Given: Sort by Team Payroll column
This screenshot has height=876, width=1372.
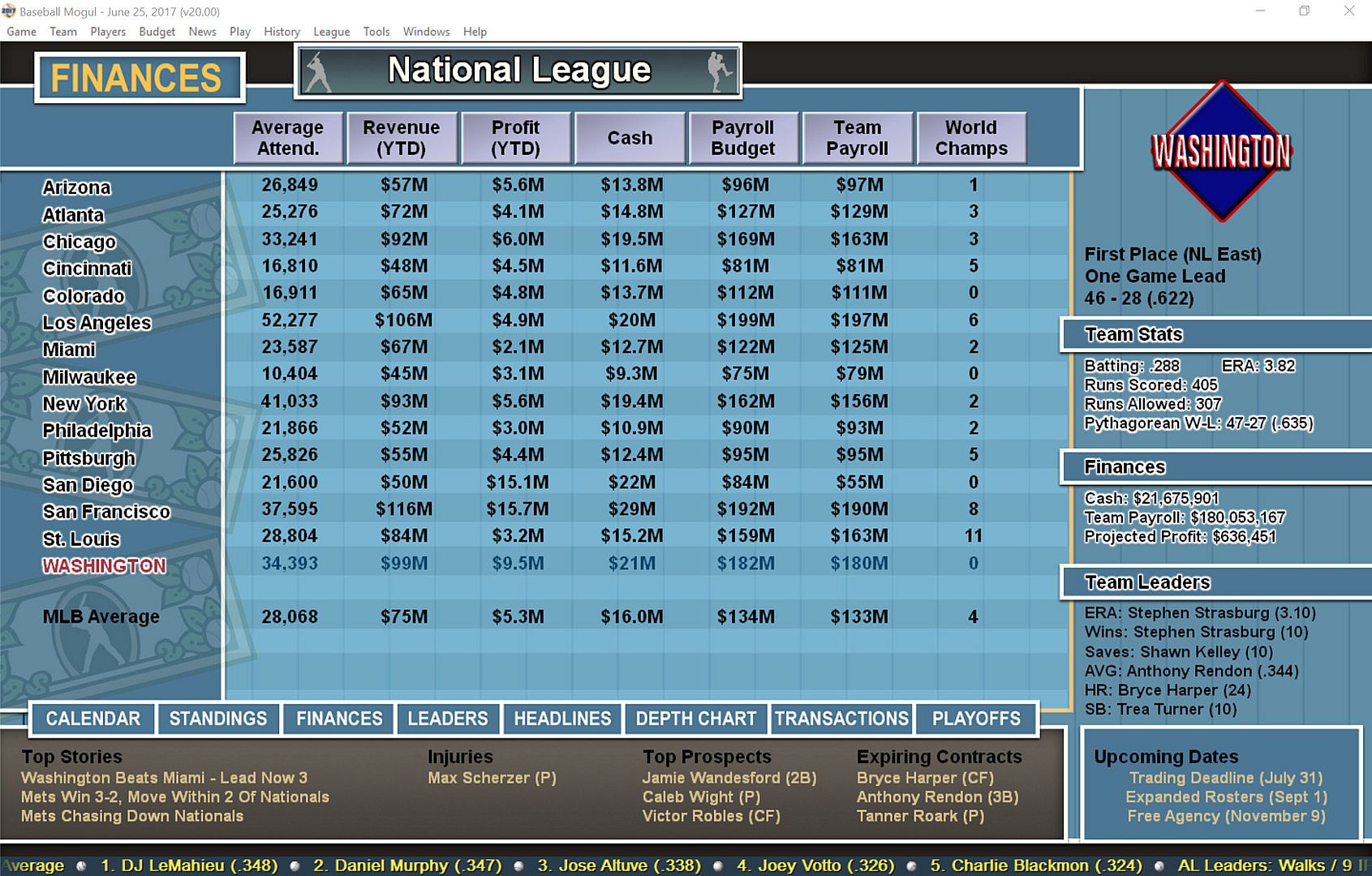Looking at the screenshot, I should coord(858,138).
